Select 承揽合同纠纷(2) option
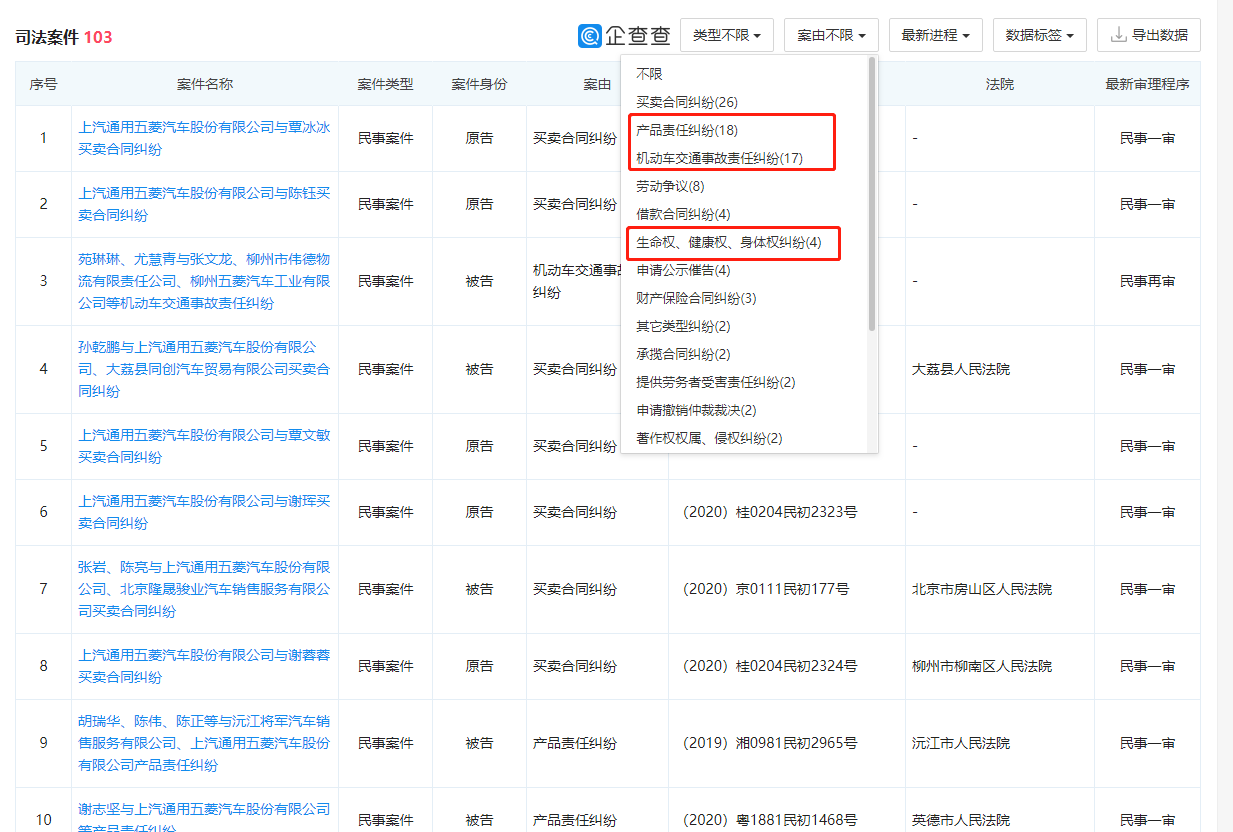The height and width of the screenshot is (832, 1233). click(683, 354)
